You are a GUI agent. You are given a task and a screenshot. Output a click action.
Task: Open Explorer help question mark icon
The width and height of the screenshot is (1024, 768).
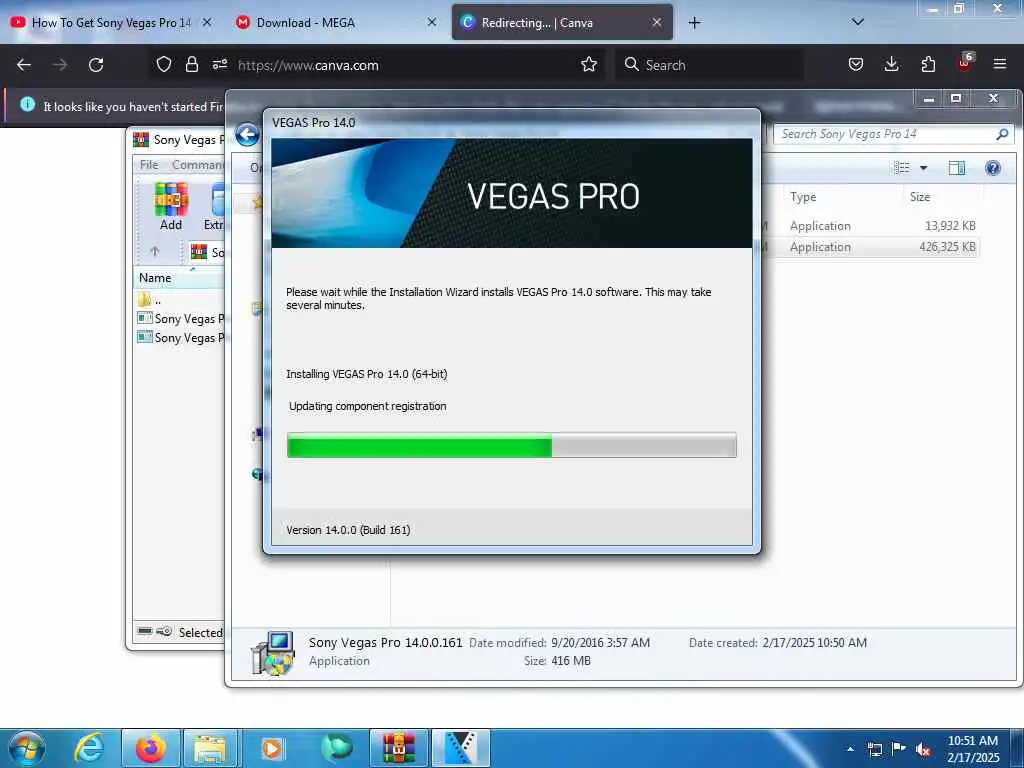(x=993, y=168)
